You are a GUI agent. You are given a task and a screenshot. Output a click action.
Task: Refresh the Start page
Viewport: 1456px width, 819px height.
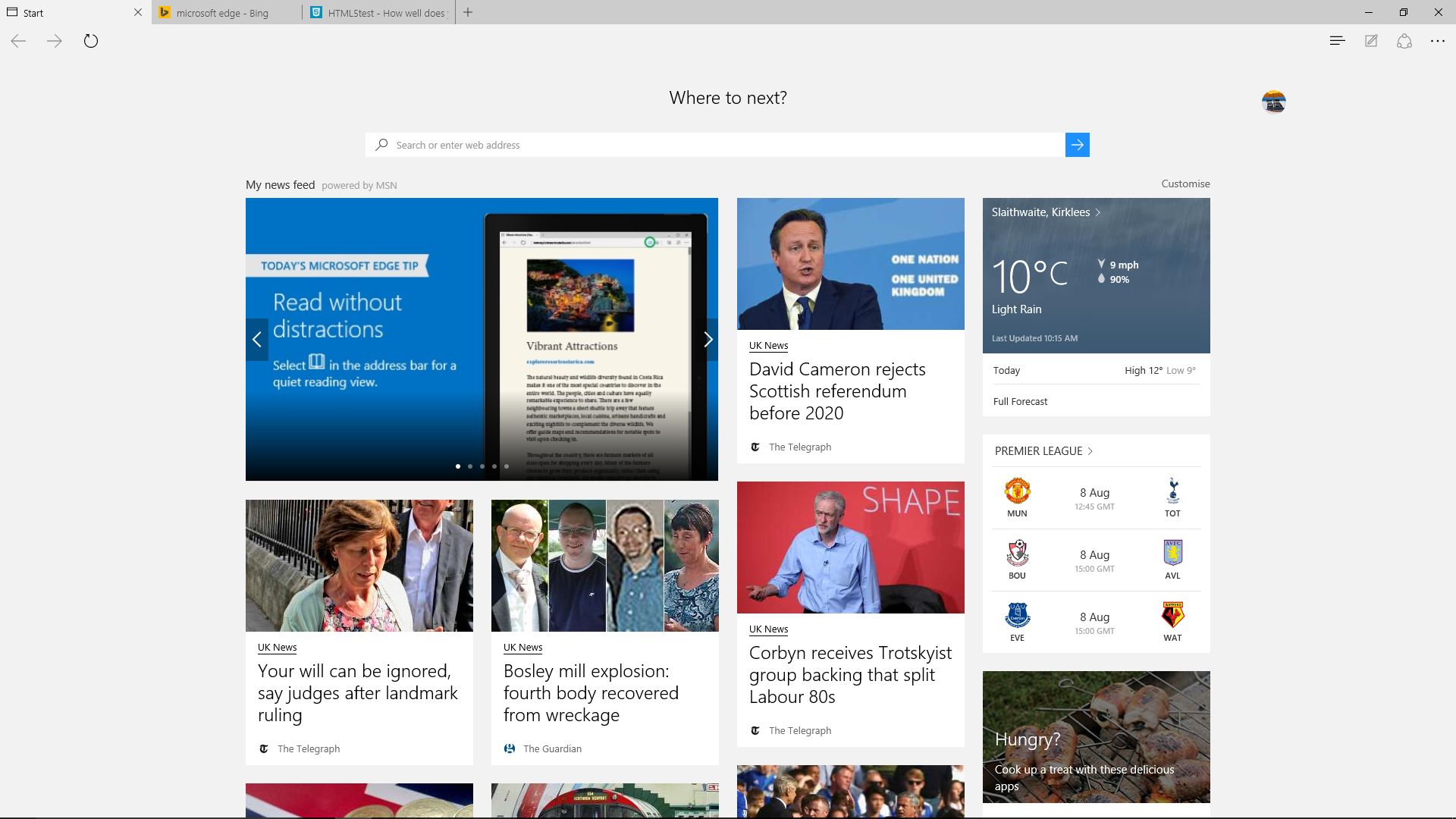[91, 41]
